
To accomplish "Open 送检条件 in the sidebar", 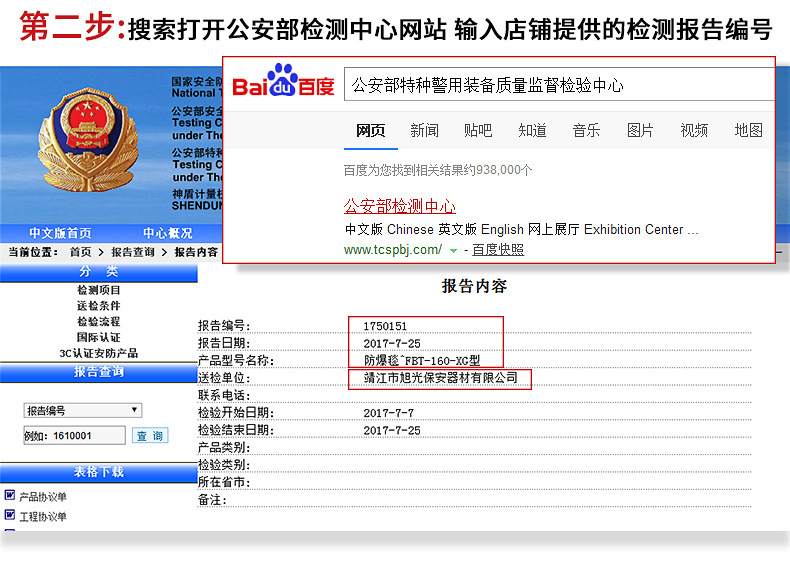I will [x=99, y=305].
